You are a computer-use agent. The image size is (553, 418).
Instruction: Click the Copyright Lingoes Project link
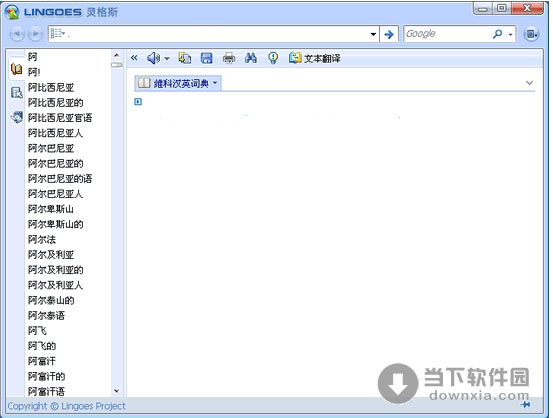point(66,406)
